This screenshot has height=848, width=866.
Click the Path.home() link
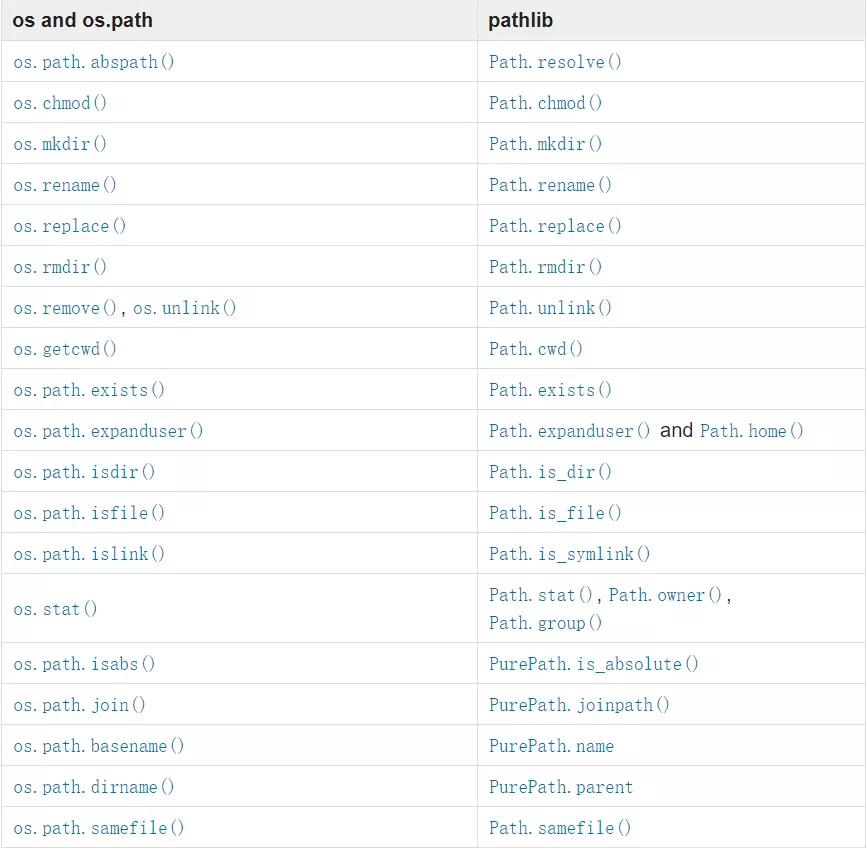coord(752,431)
